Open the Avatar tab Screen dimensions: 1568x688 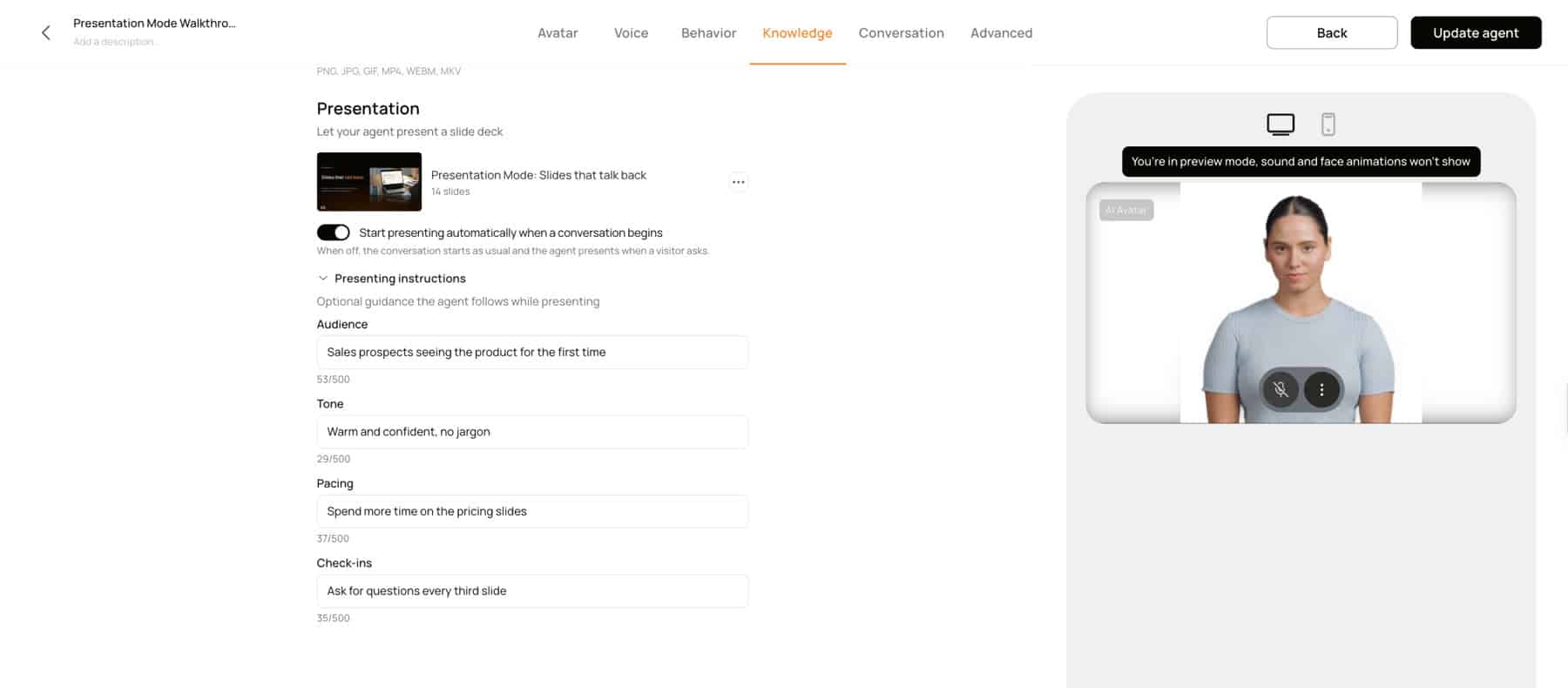[x=558, y=33]
